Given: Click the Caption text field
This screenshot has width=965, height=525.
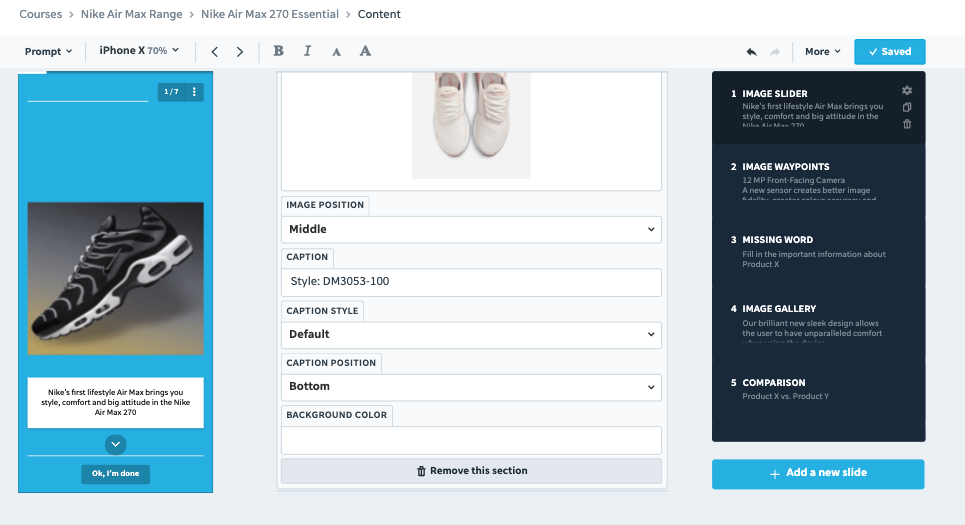Looking at the screenshot, I should point(471,282).
